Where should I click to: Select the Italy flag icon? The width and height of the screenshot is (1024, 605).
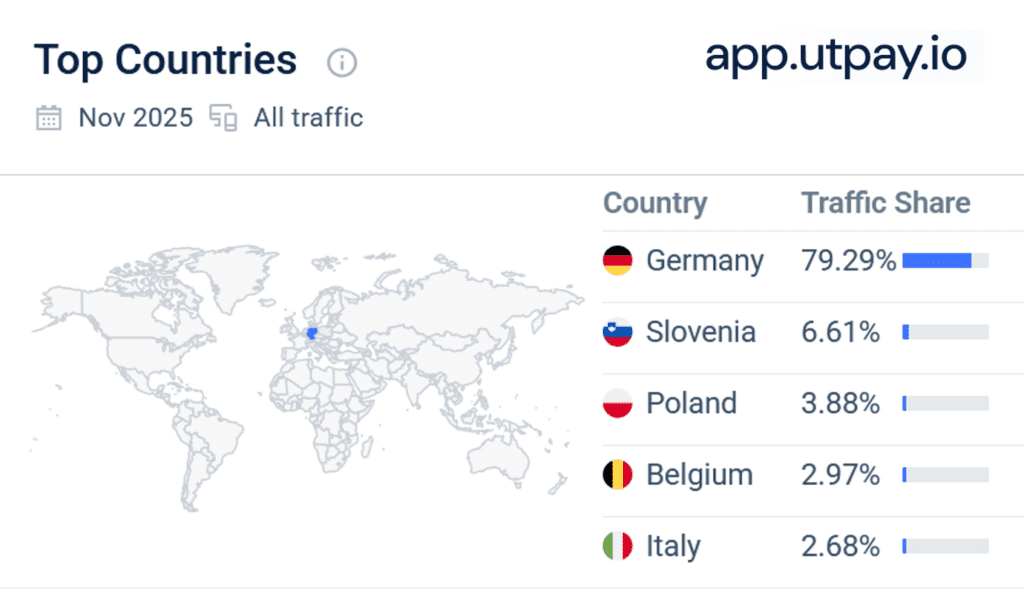pos(618,546)
